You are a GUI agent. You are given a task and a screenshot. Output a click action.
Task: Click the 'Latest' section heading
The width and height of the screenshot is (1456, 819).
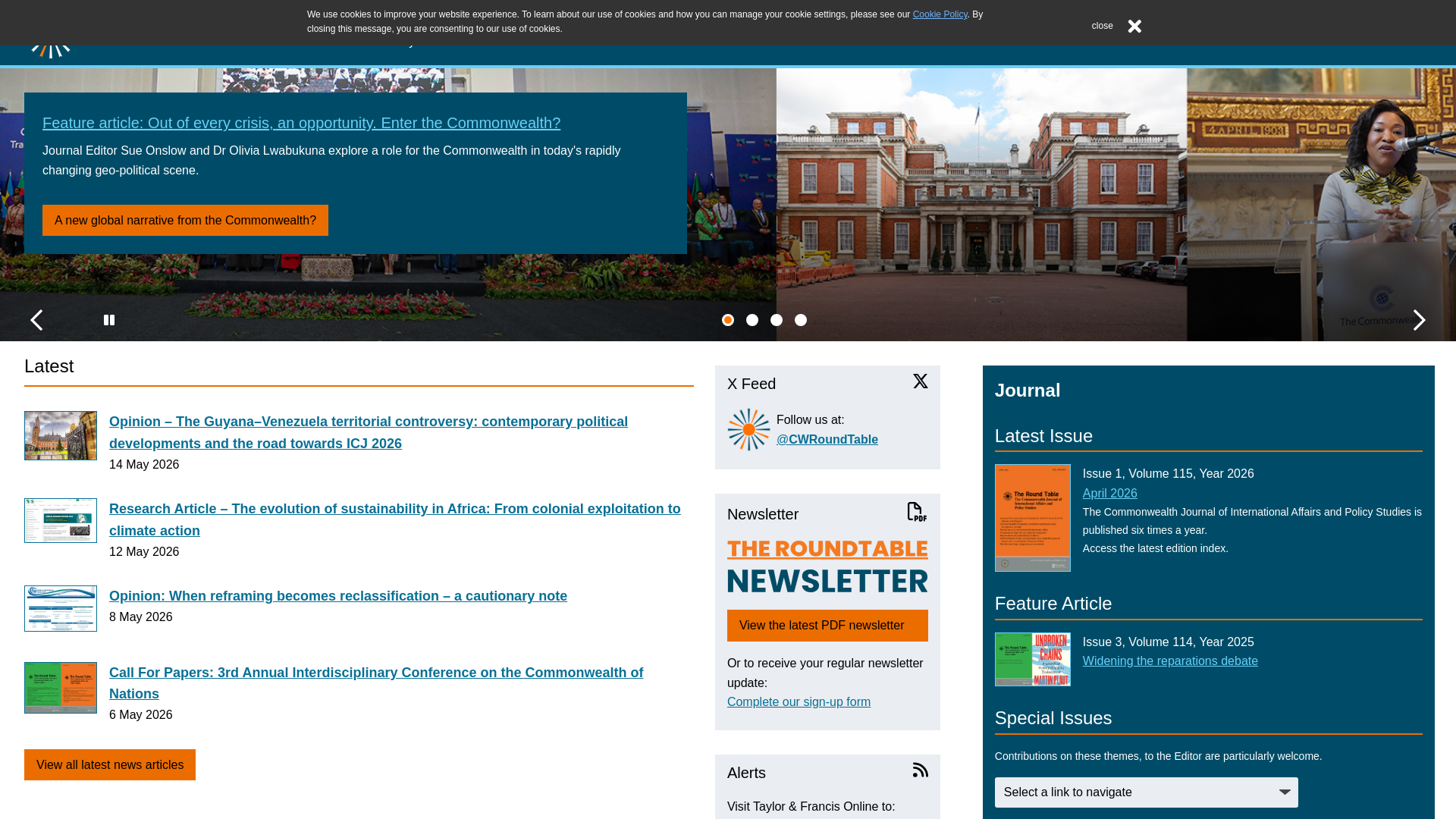click(x=49, y=366)
